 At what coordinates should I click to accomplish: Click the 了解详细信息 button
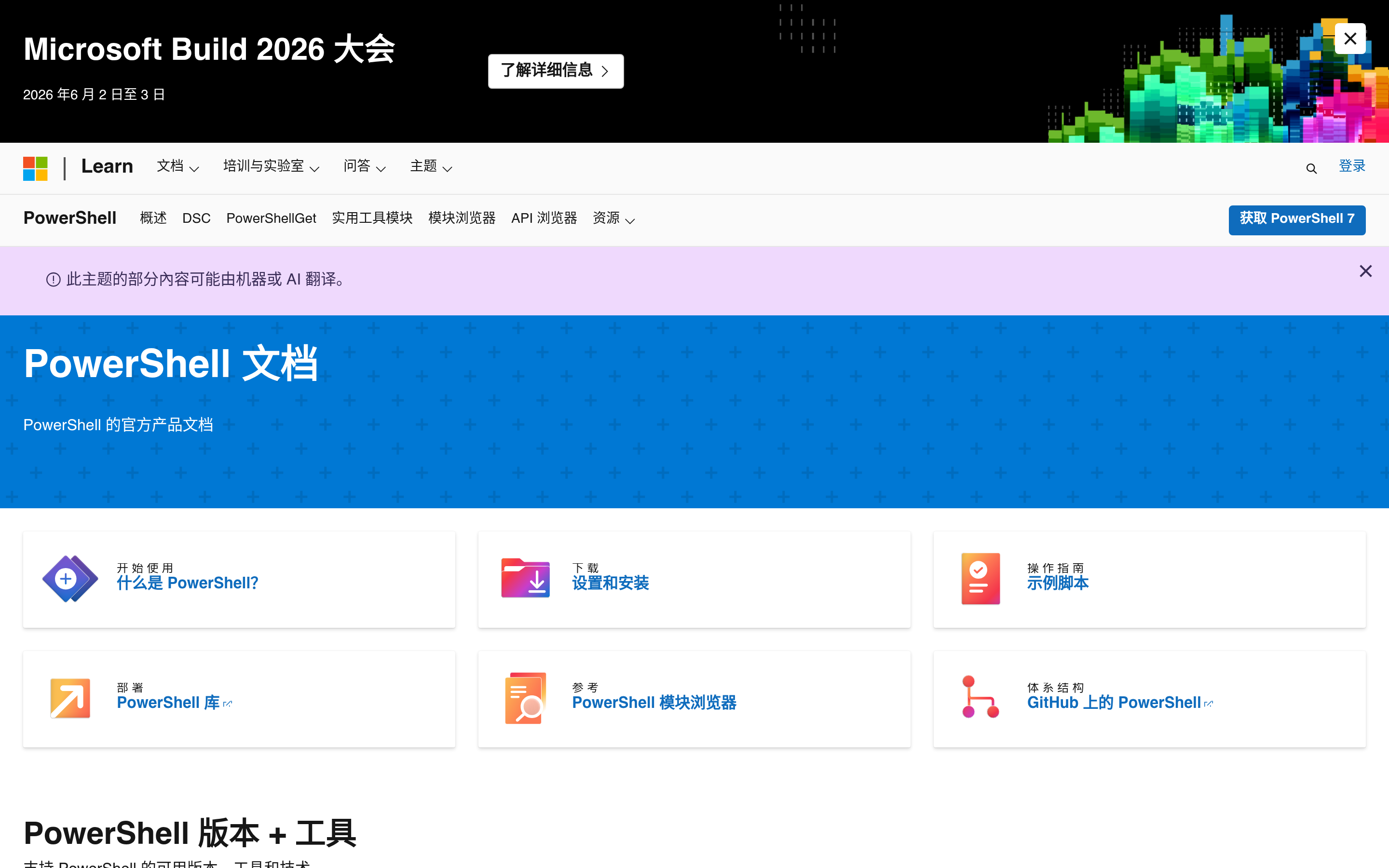pos(556,71)
